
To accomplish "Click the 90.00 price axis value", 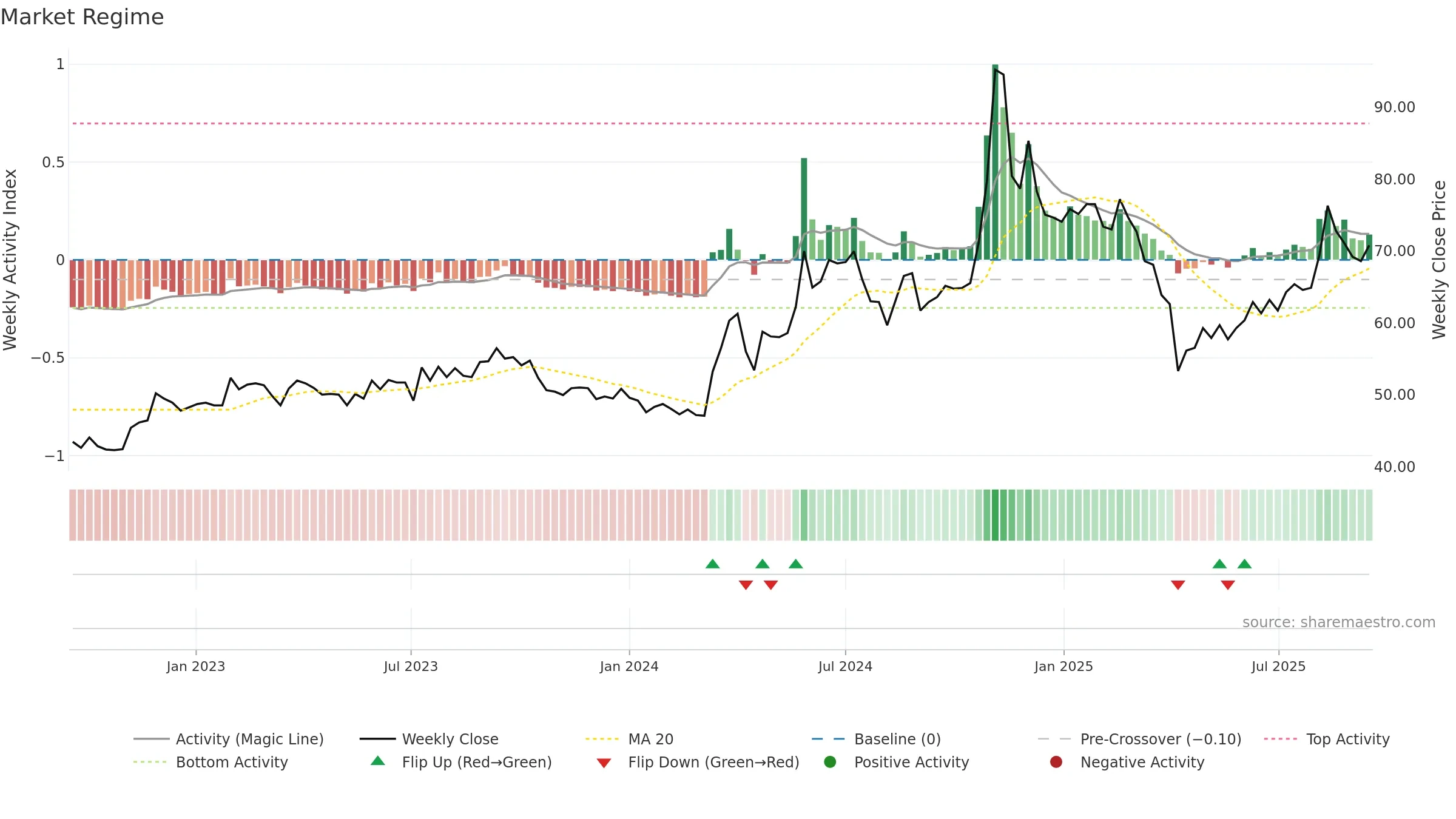I will 1395,107.
